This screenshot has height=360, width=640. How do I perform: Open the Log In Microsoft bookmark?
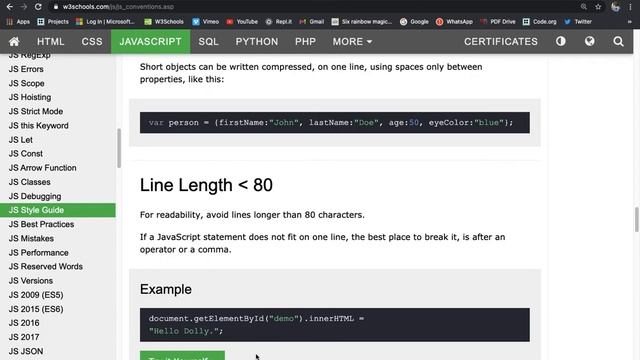point(105,22)
